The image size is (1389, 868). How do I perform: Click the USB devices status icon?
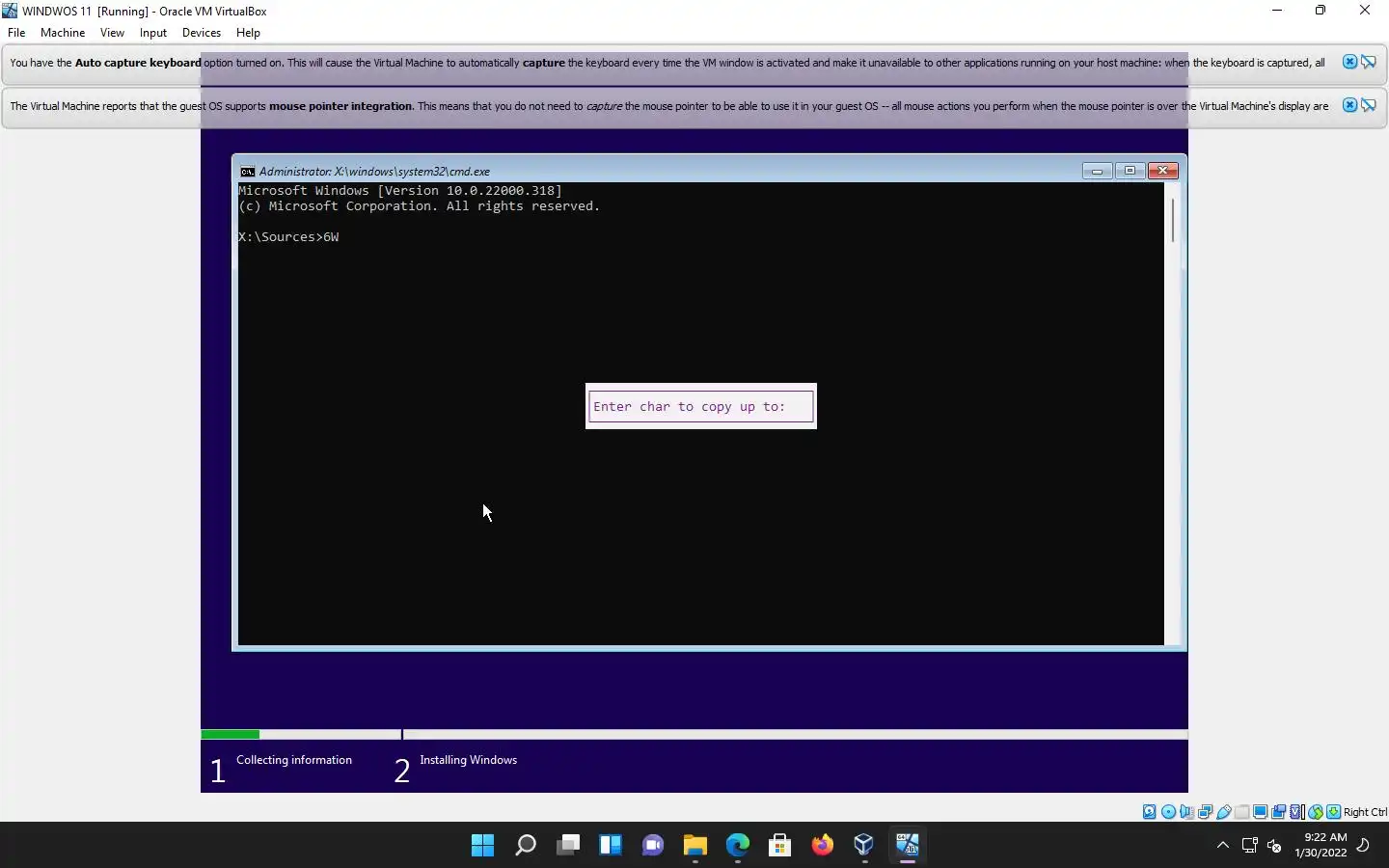click(1224, 812)
